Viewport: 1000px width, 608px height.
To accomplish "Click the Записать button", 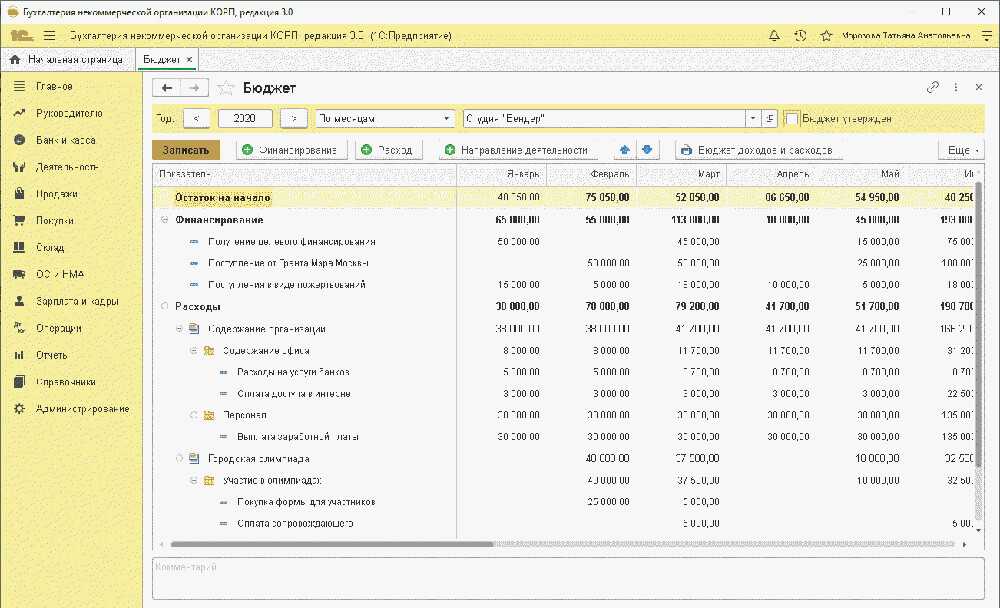I will click(186, 150).
